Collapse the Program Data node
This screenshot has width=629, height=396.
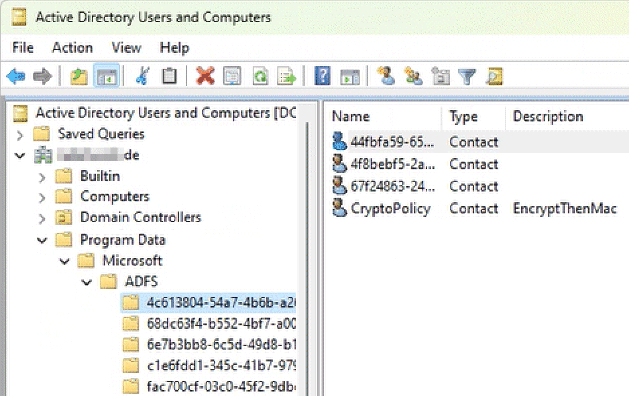(42, 240)
